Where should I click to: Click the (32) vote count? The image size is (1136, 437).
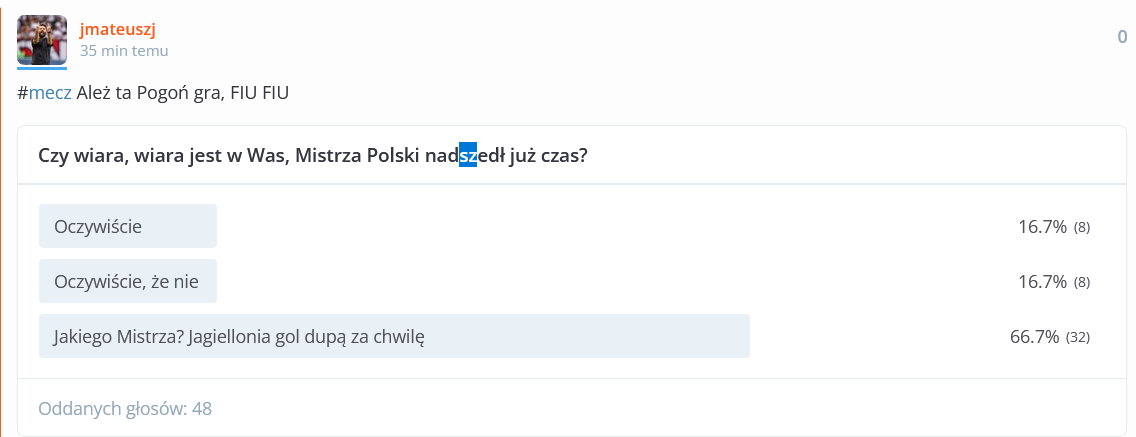1078,338
